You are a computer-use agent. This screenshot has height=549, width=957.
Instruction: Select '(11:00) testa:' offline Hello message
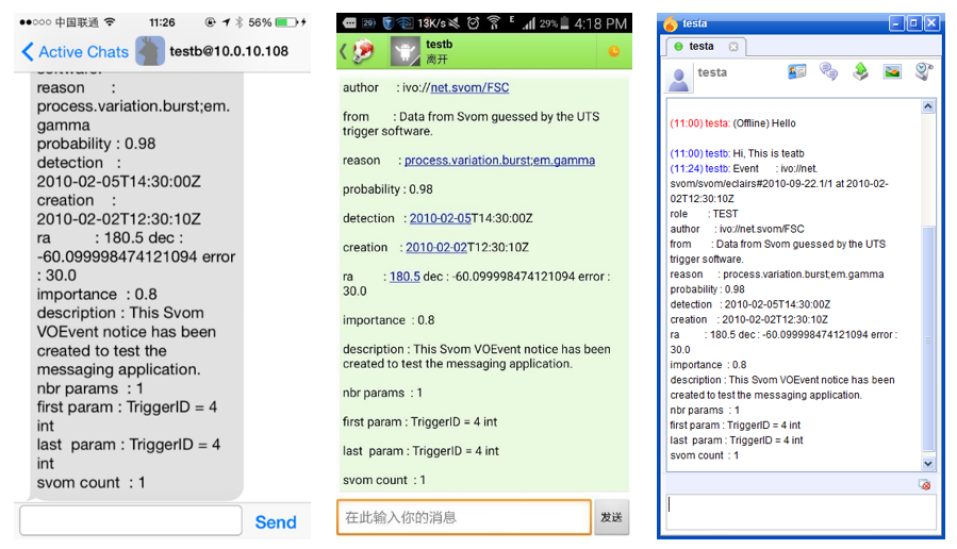click(732, 123)
